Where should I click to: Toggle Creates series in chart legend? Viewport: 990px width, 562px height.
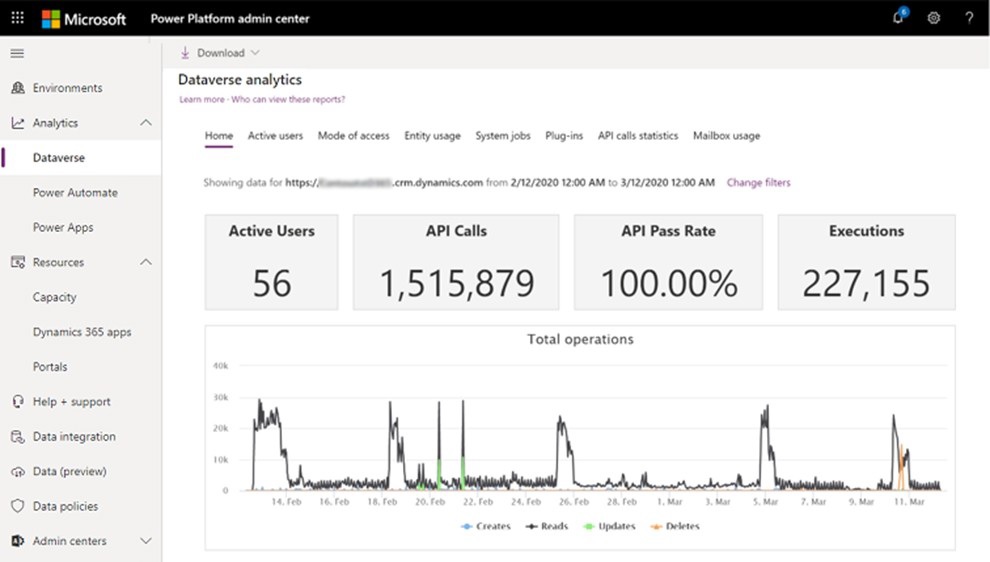486,526
